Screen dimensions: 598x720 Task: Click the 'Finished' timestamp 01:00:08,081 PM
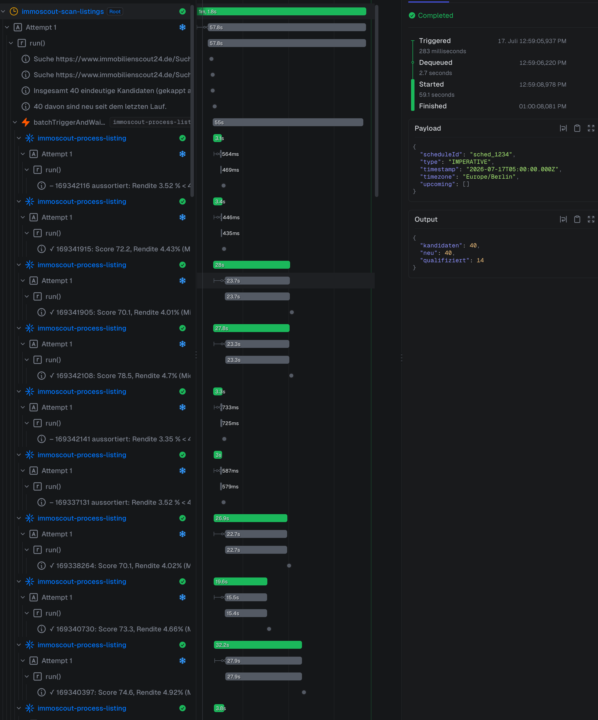(x=542, y=106)
